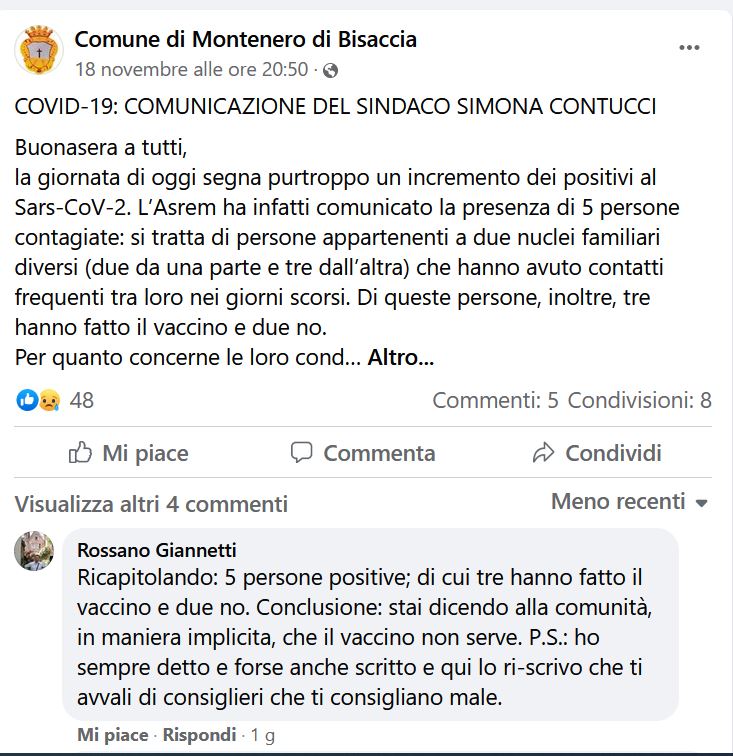733x756 pixels.
Task: Open the Meno recenti sorting dropdown
Action: (x=629, y=501)
